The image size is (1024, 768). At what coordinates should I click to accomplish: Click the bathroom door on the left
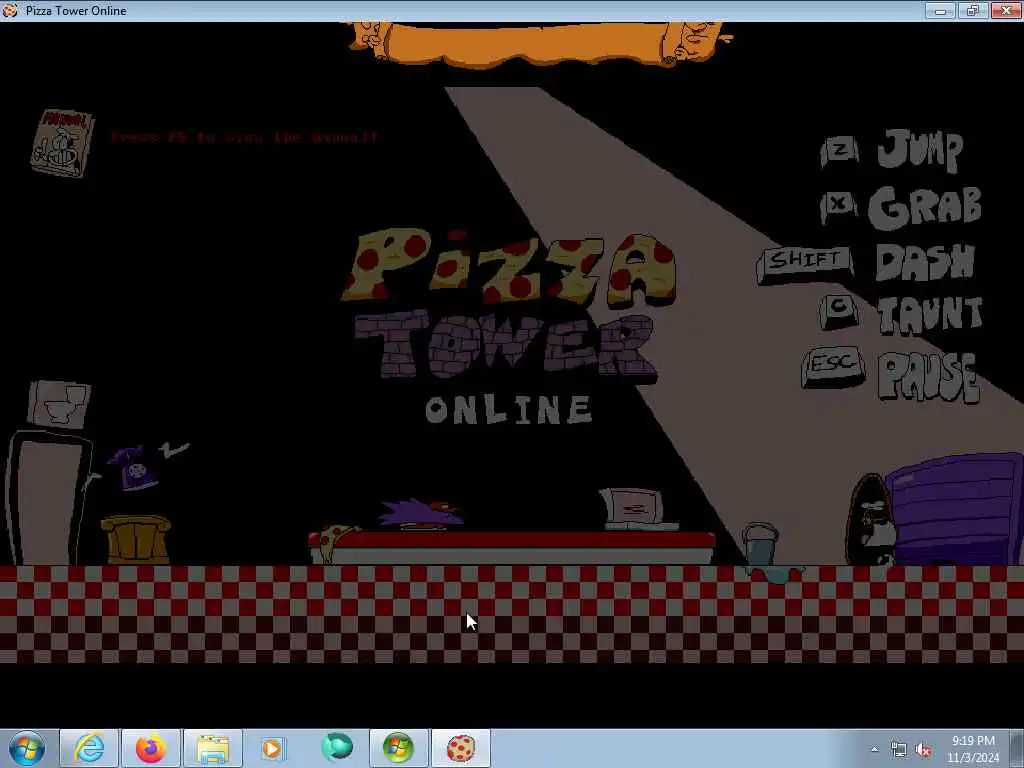pyautogui.click(x=48, y=498)
